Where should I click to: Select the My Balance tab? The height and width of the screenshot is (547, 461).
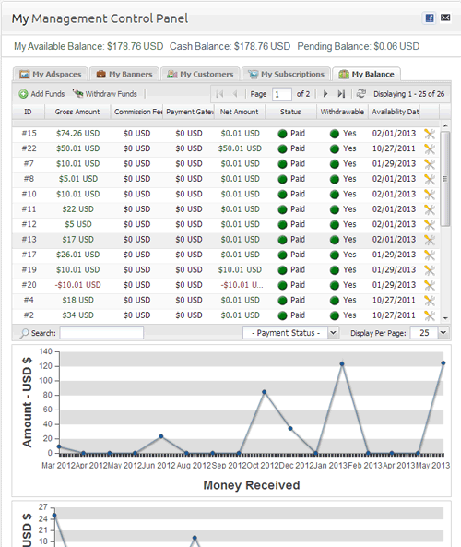click(366, 74)
